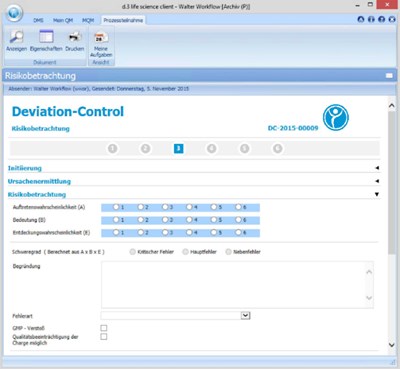Choose Kritischer Fehler radio option

point(133,252)
